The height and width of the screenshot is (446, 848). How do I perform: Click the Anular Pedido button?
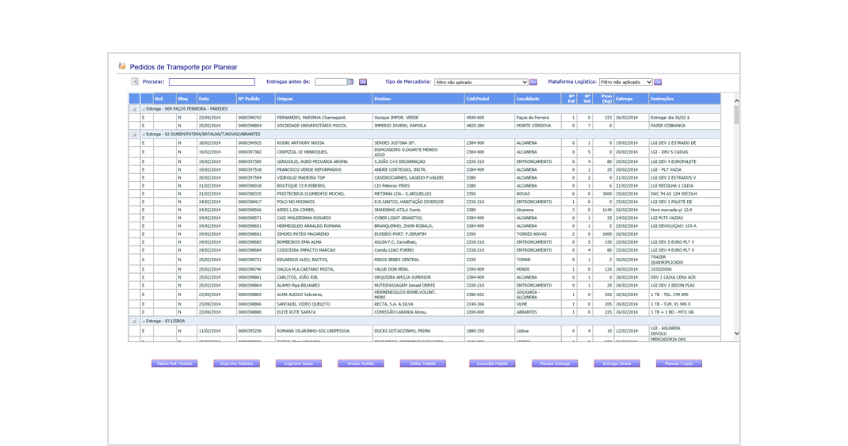coord(361,364)
